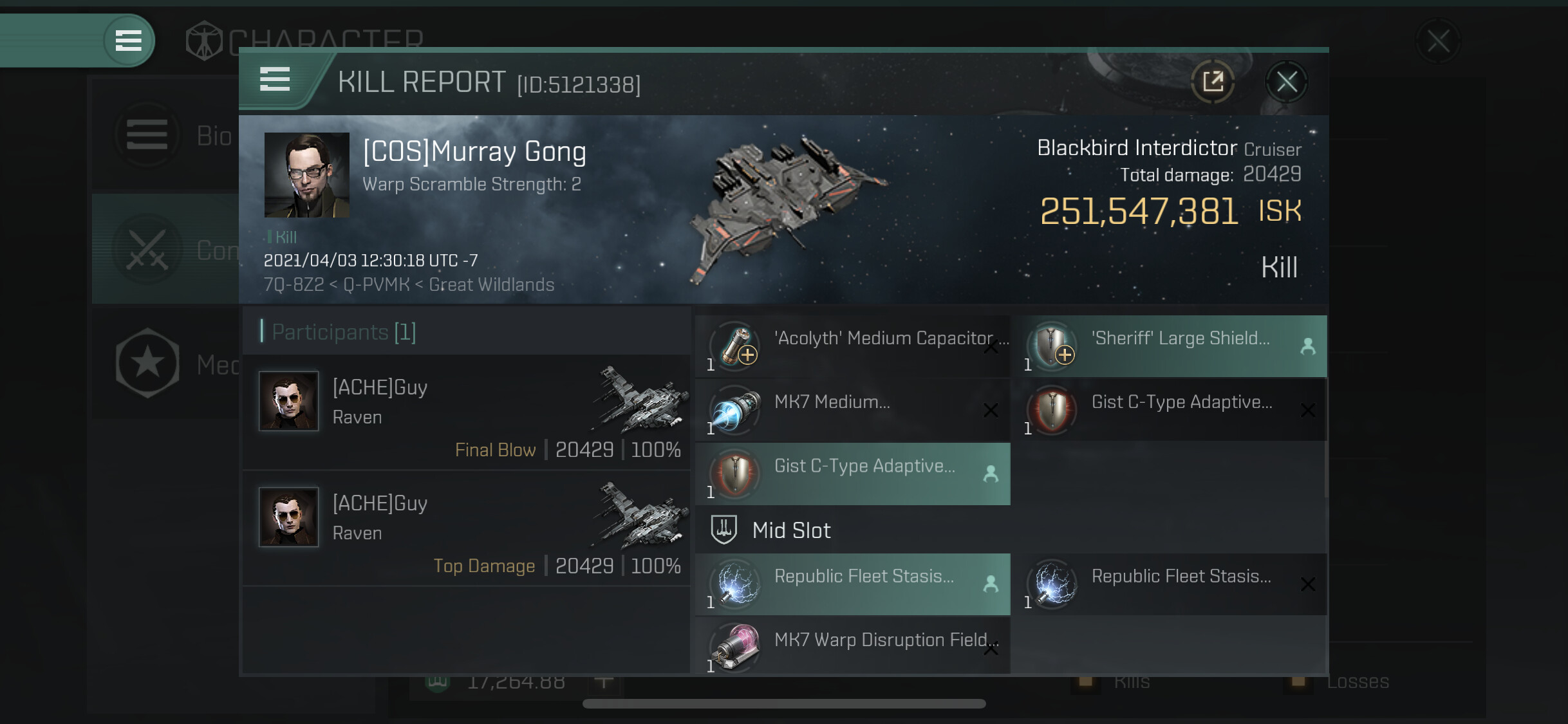Select the Top Damage Raven ship image
Image resolution: width=1568 pixels, height=724 pixels.
(x=640, y=516)
